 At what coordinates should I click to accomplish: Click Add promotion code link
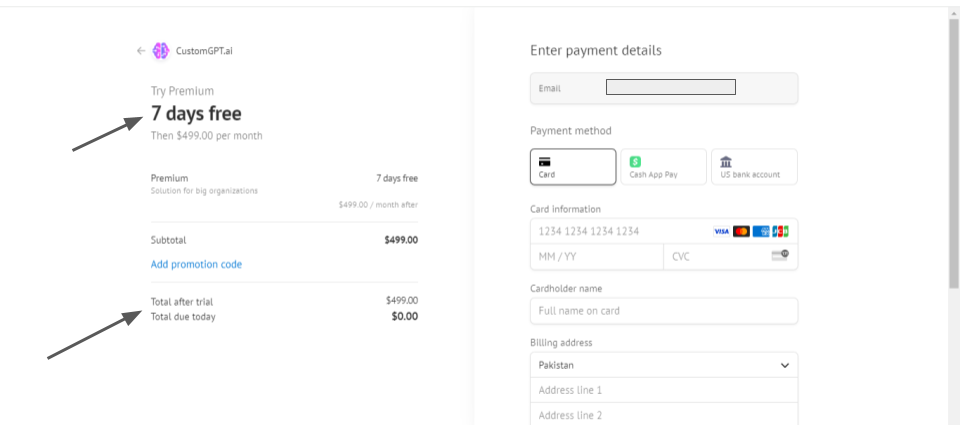point(196,264)
